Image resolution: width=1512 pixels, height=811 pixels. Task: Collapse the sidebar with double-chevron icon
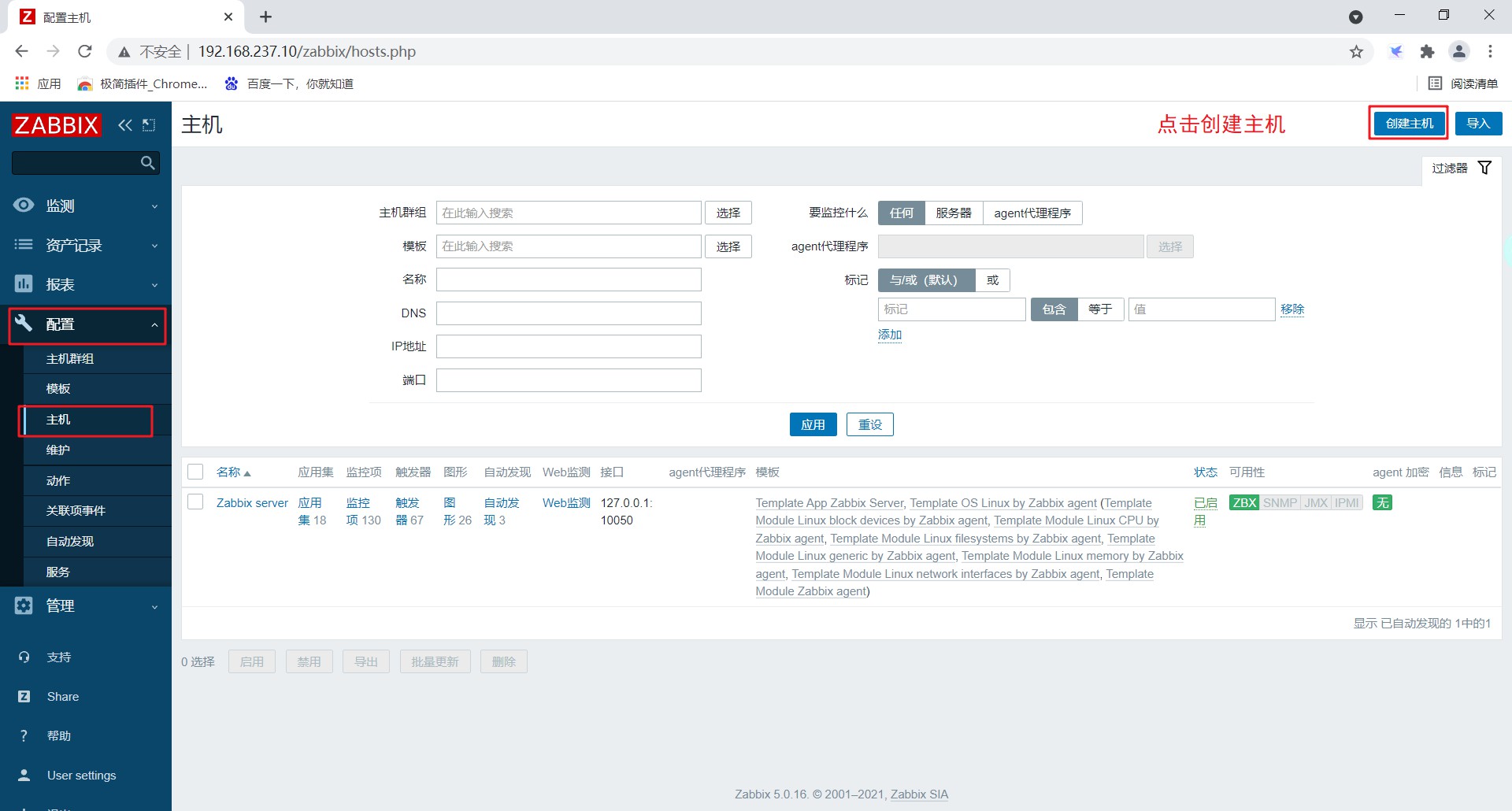tap(125, 125)
